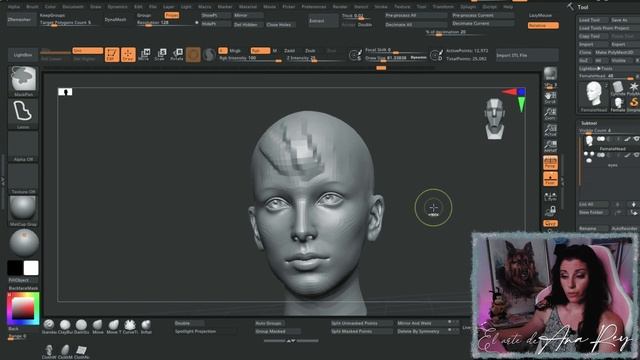The width and height of the screenshot is (640, 360).
Task: Click the Gizmo 3D icon
Action: (193, 55)
